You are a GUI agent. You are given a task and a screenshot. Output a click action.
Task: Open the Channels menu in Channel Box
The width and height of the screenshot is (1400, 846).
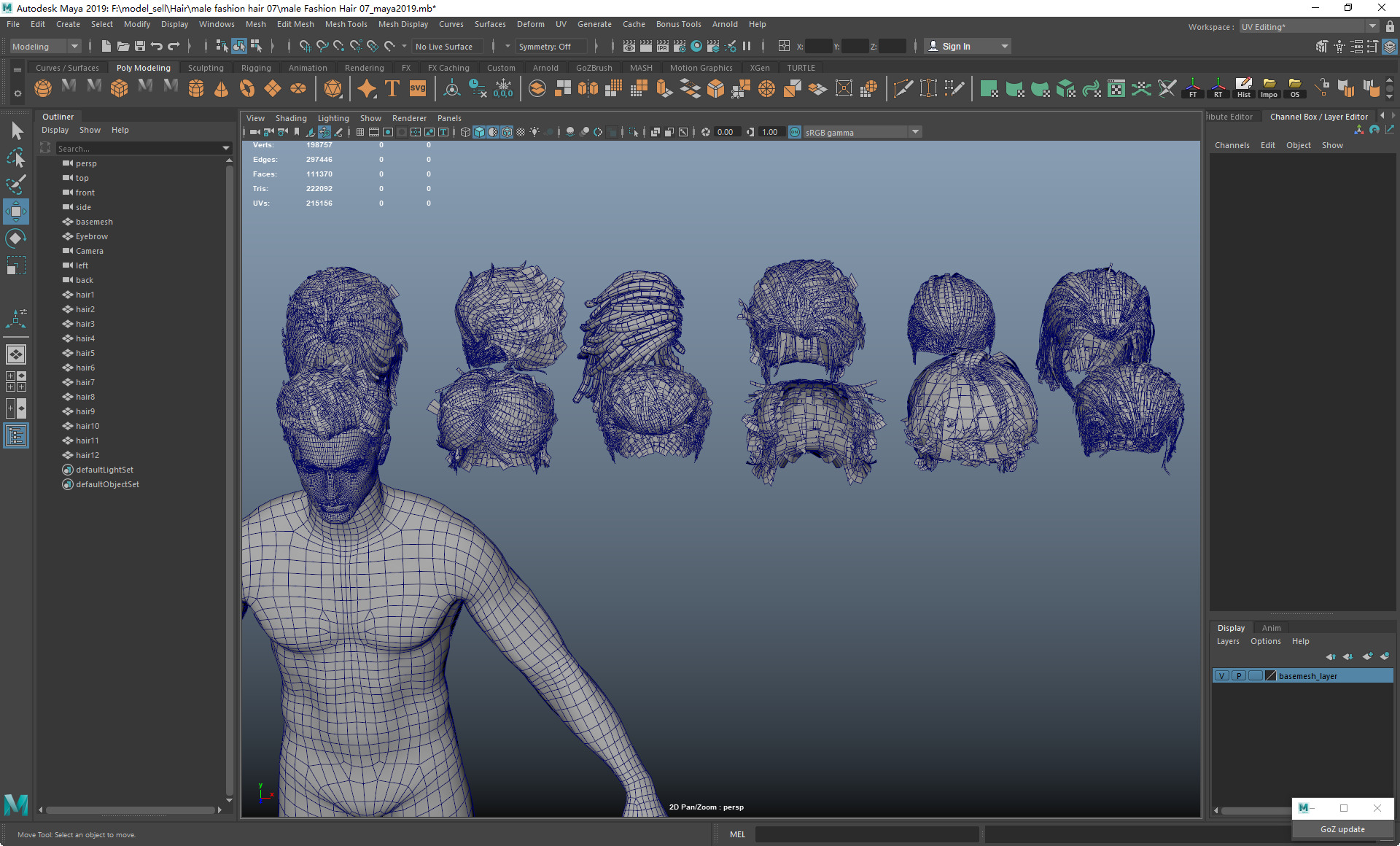point(1232,145)
